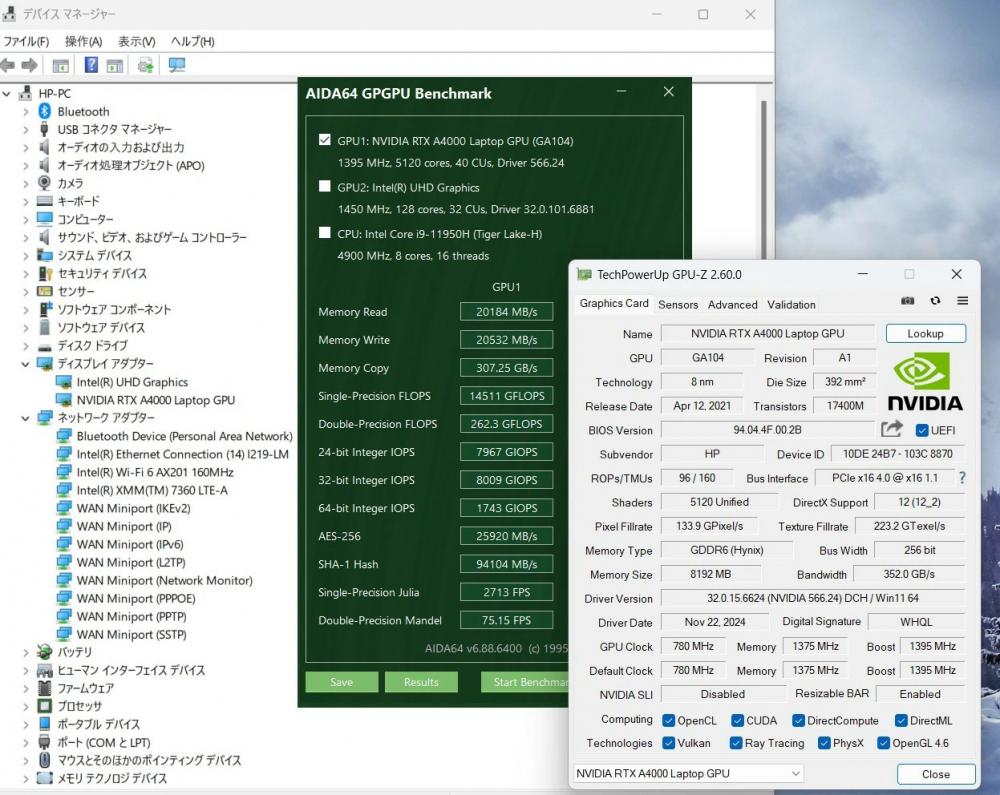Click the Lookup button

click(925, 333)
